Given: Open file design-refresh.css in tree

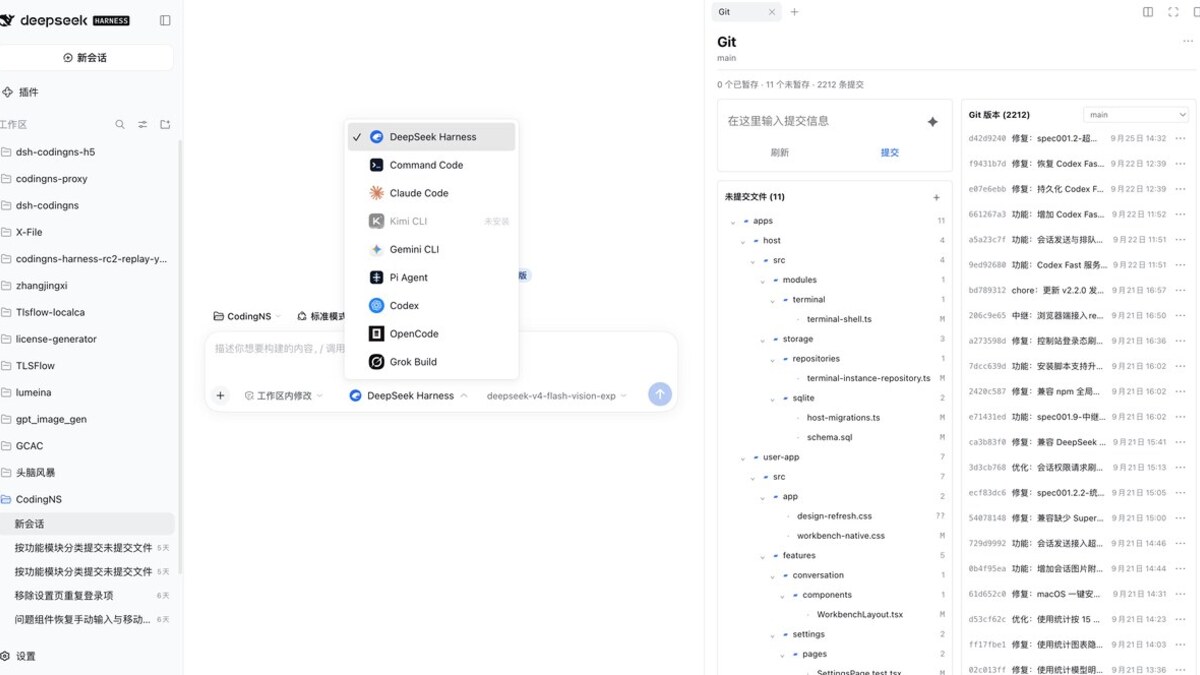Looking at the screenshot, I should tap(834, 517).
